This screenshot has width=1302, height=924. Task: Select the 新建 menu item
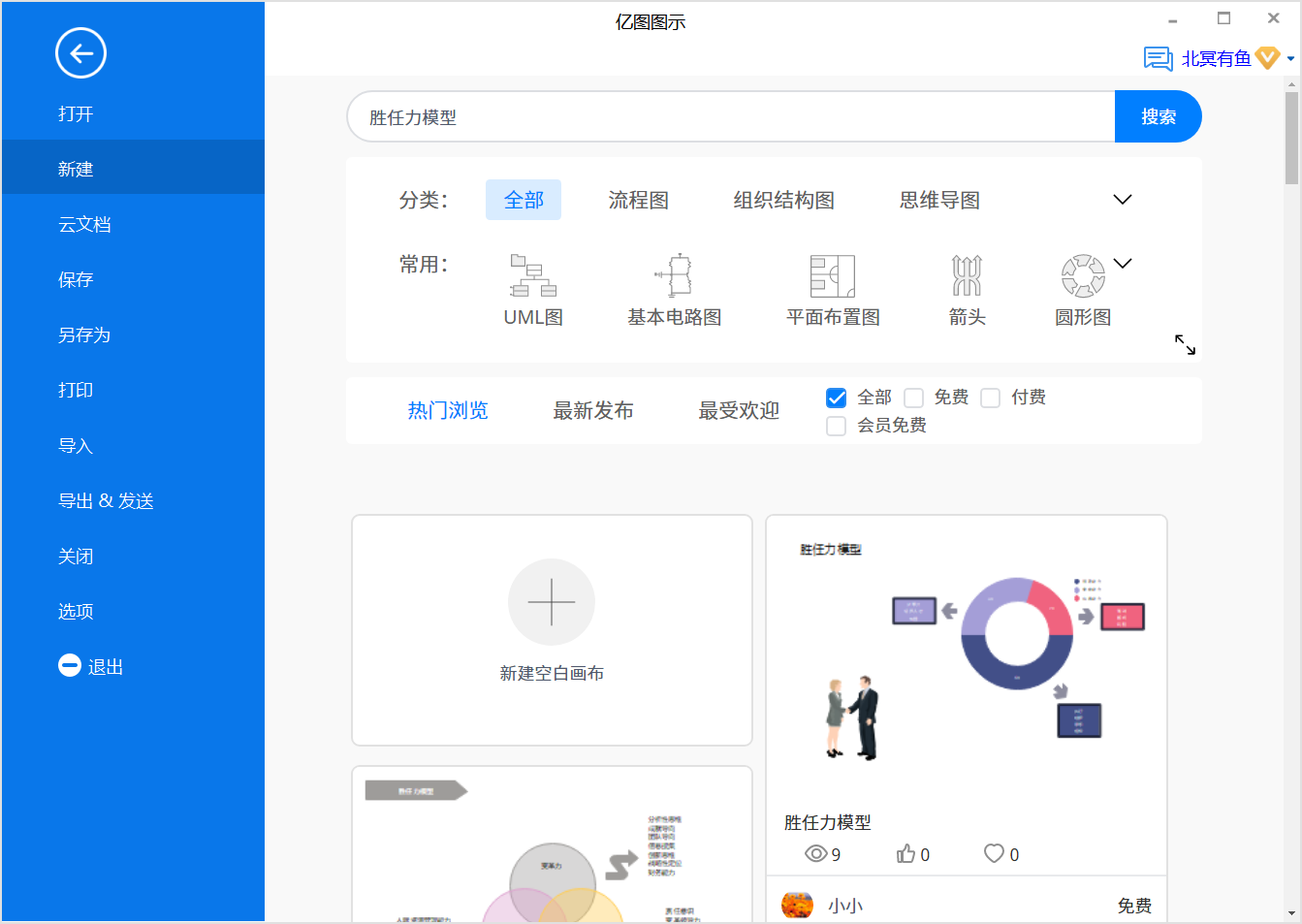133,169
